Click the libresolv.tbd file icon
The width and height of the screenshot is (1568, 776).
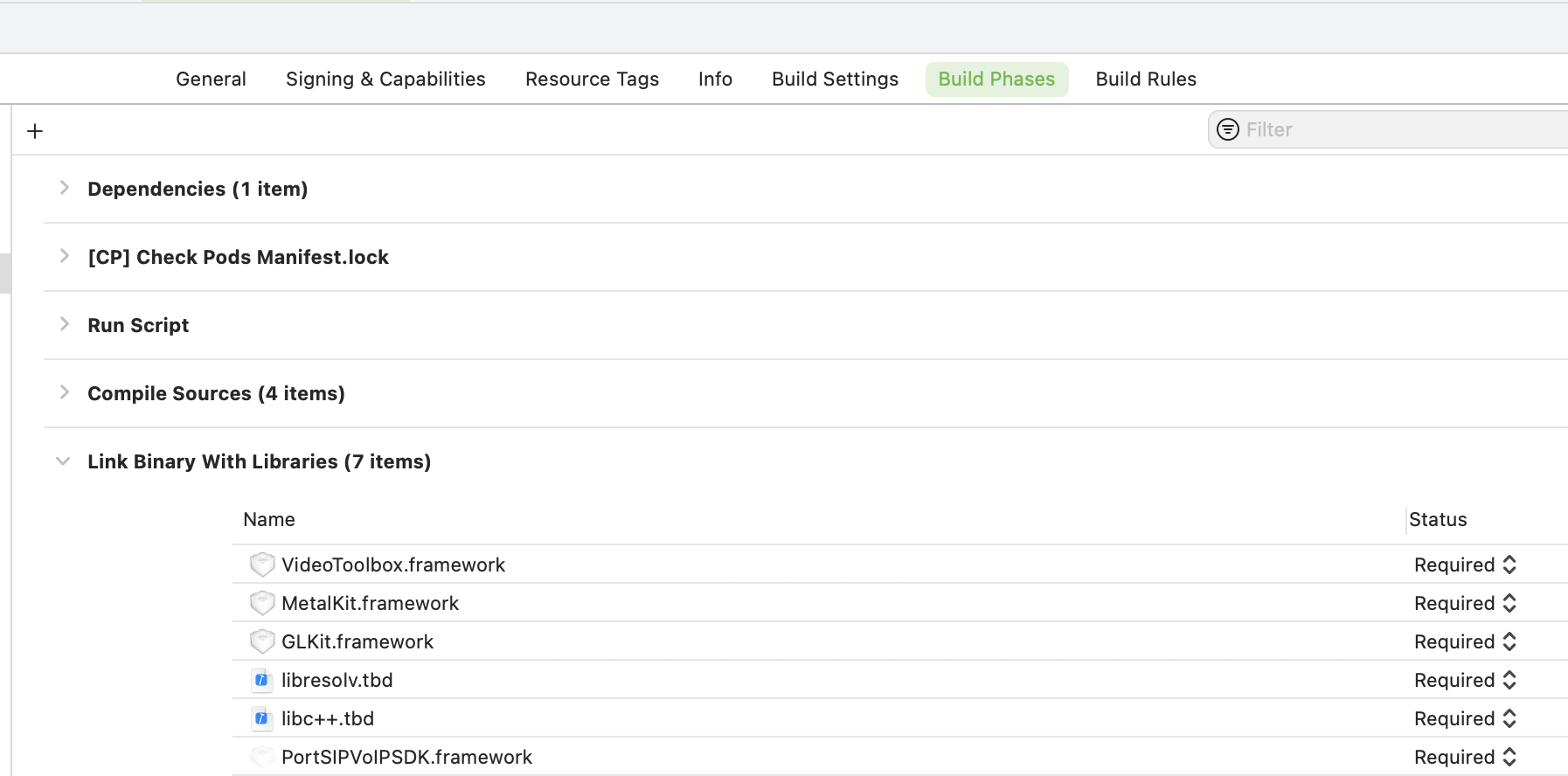point(261,680)
